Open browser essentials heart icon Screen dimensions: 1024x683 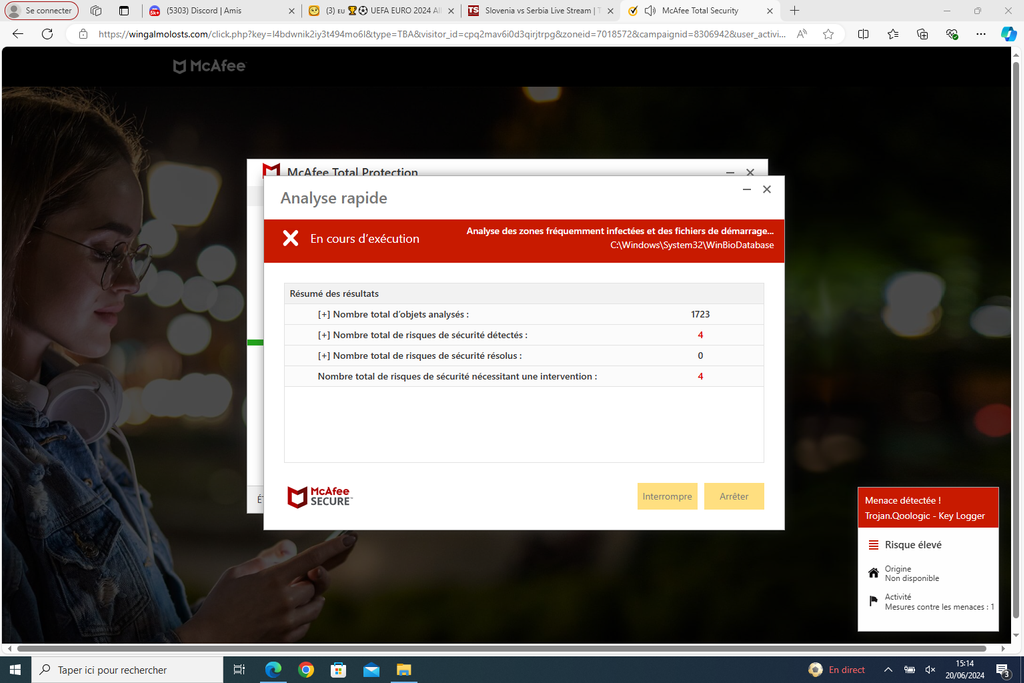coord(952,34)
